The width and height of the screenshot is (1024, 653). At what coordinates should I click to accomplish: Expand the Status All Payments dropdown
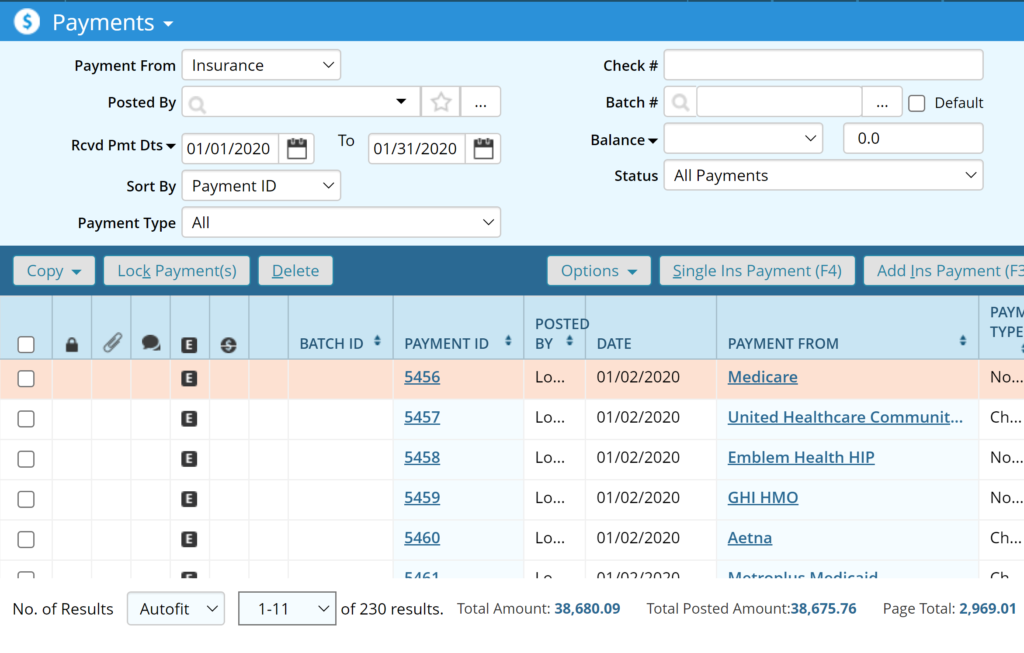tap(823, 176)
